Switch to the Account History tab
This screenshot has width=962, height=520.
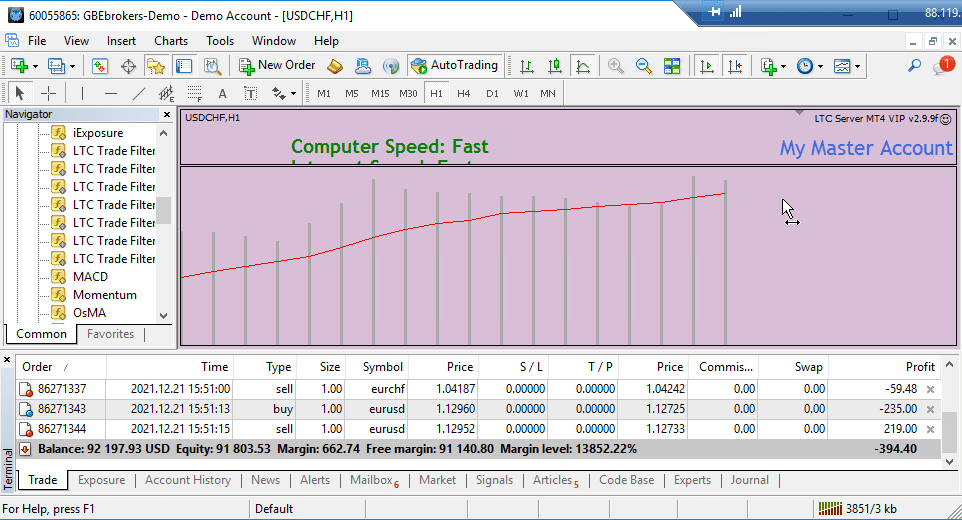click(188, 480)
